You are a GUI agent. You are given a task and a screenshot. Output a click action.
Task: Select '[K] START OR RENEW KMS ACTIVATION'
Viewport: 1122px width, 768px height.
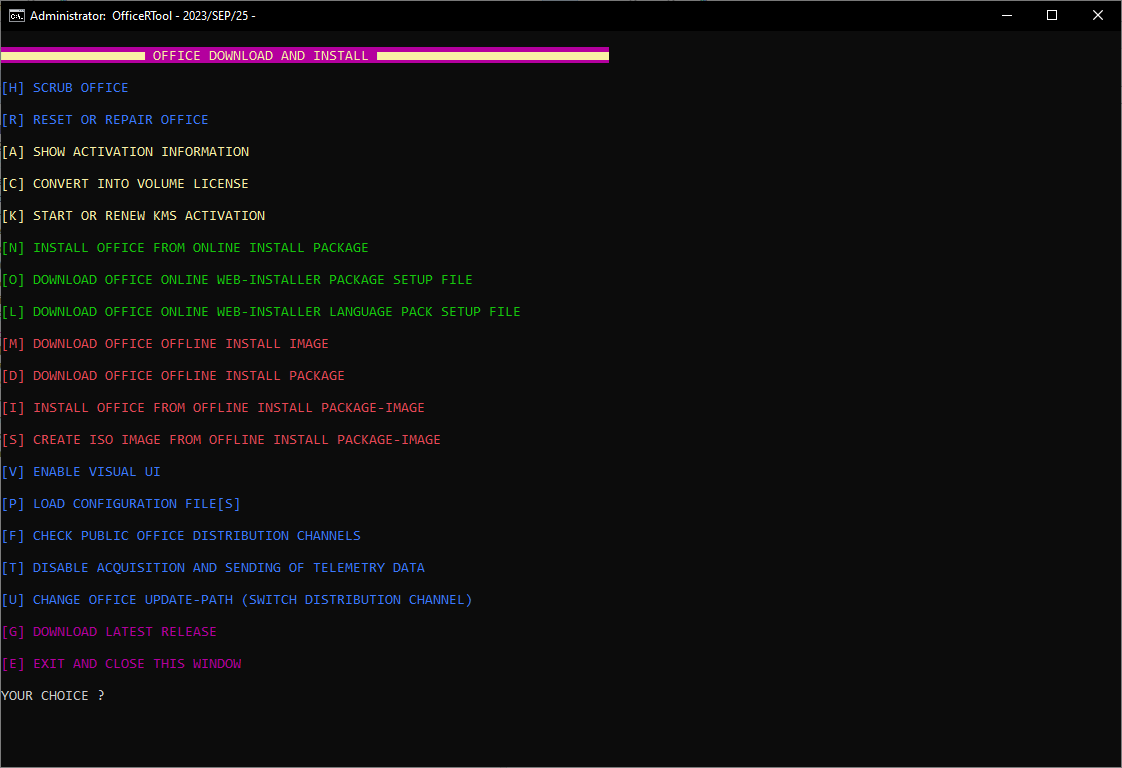point(133,215)
